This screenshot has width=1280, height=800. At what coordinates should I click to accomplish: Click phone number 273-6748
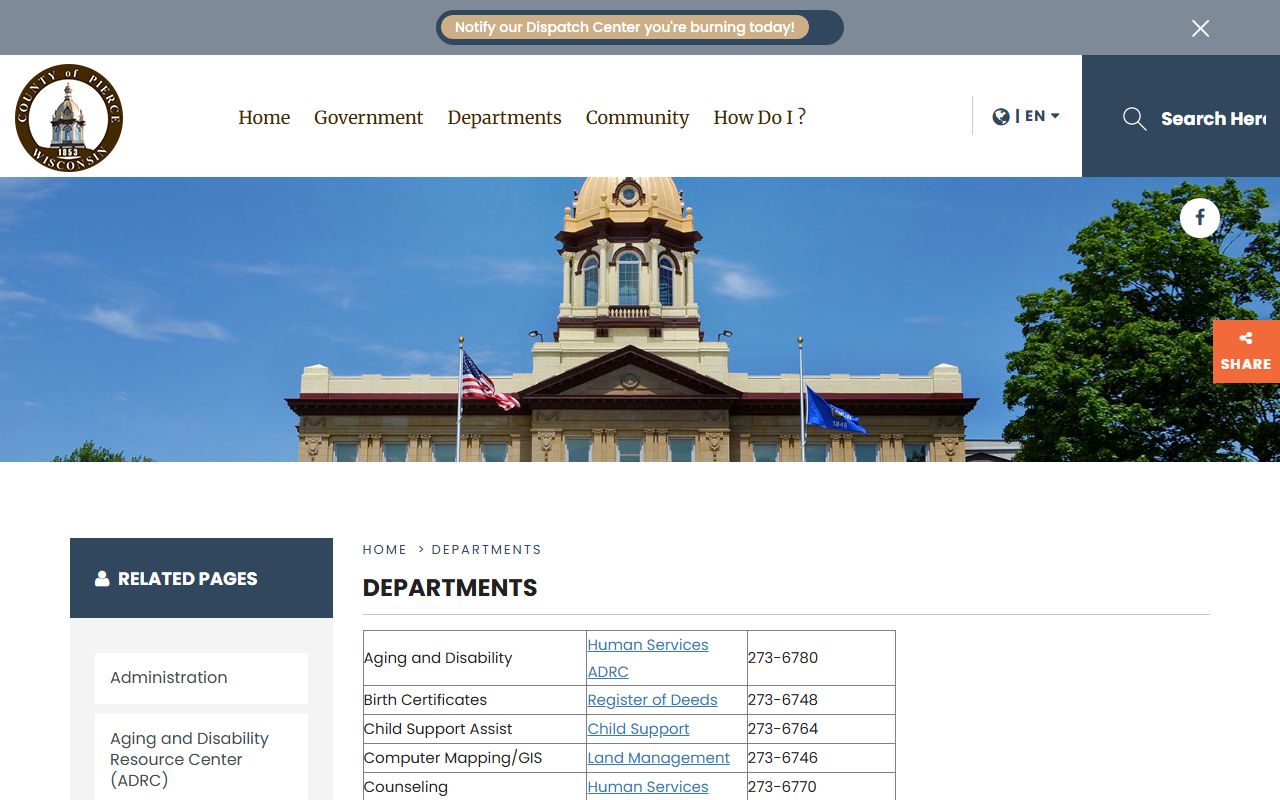pyautogui.click(x=783, y=700)
